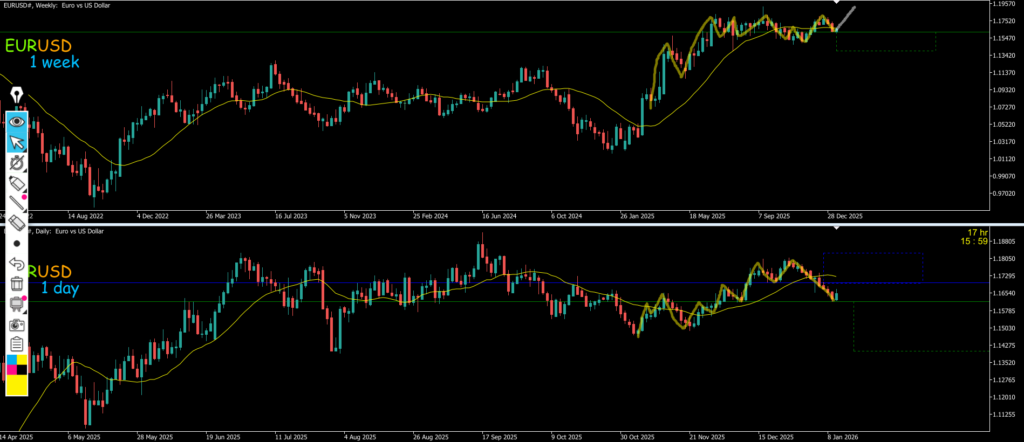This screenshot has height=442, width=1024.
Task: Click the blue horizontal line on daily chart
Action: point(500,283)
